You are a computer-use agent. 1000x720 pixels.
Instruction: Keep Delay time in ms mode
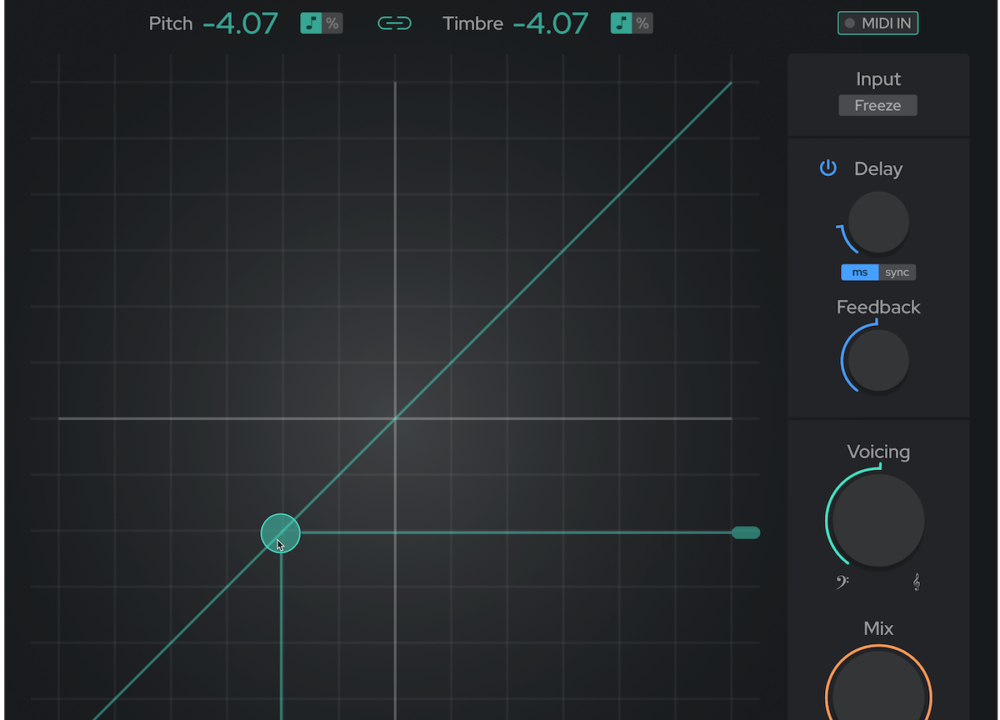(x=860, y=271)
